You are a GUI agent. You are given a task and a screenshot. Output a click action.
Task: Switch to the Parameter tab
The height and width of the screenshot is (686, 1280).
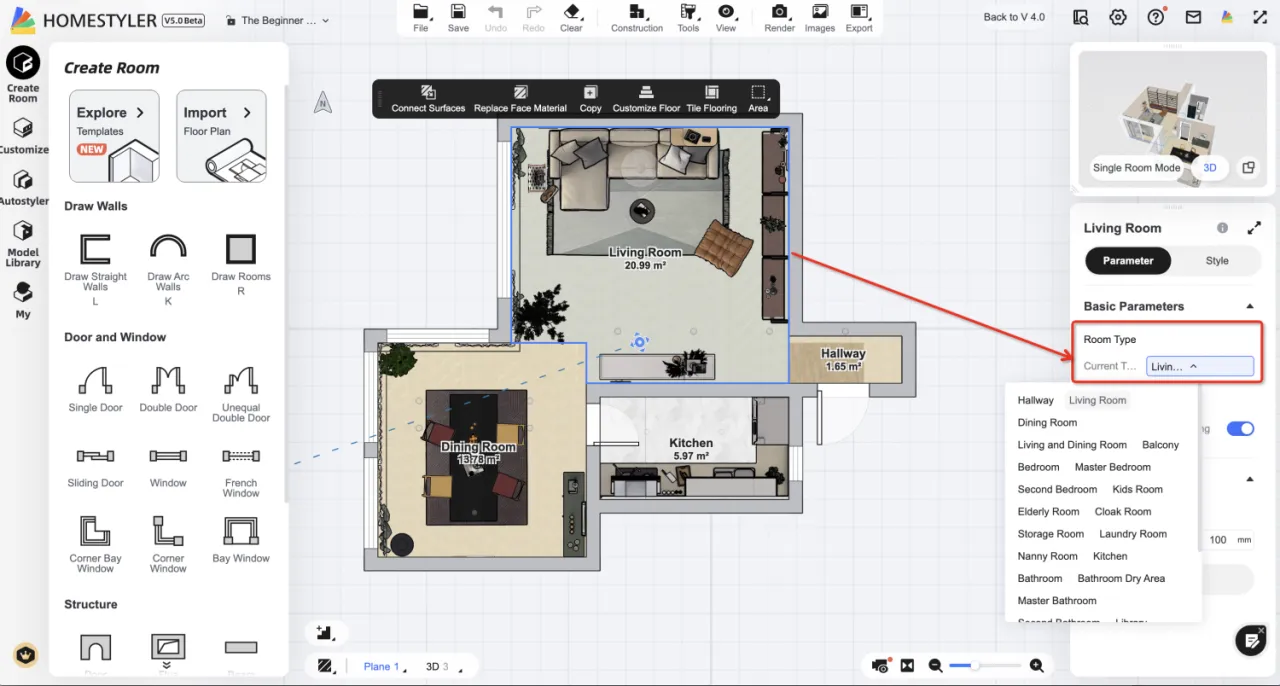(x=1128, y=261)
